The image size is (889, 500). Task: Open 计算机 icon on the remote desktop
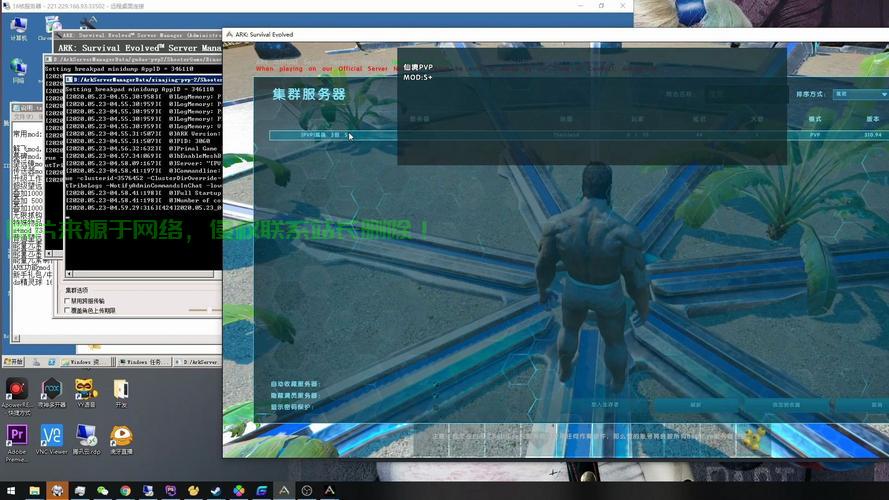tap(19, 29)
